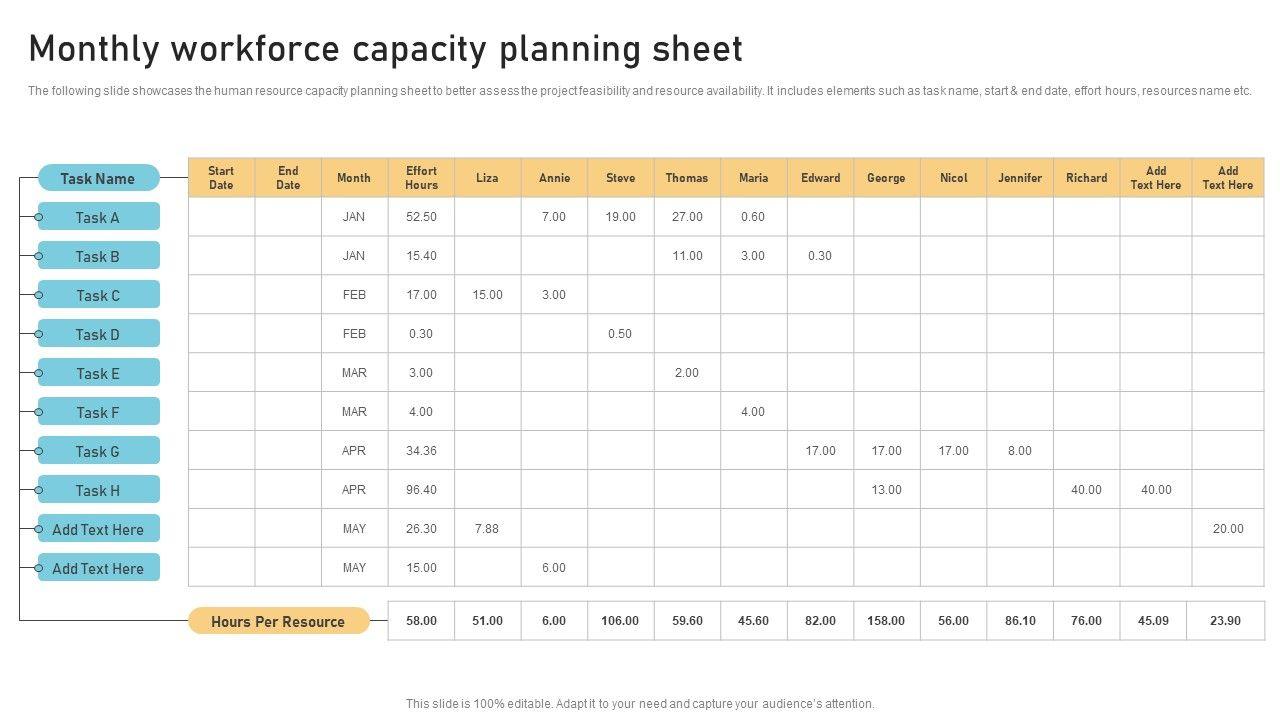
Task: Select the Richard column header
Action: (x=1086, y=178)
